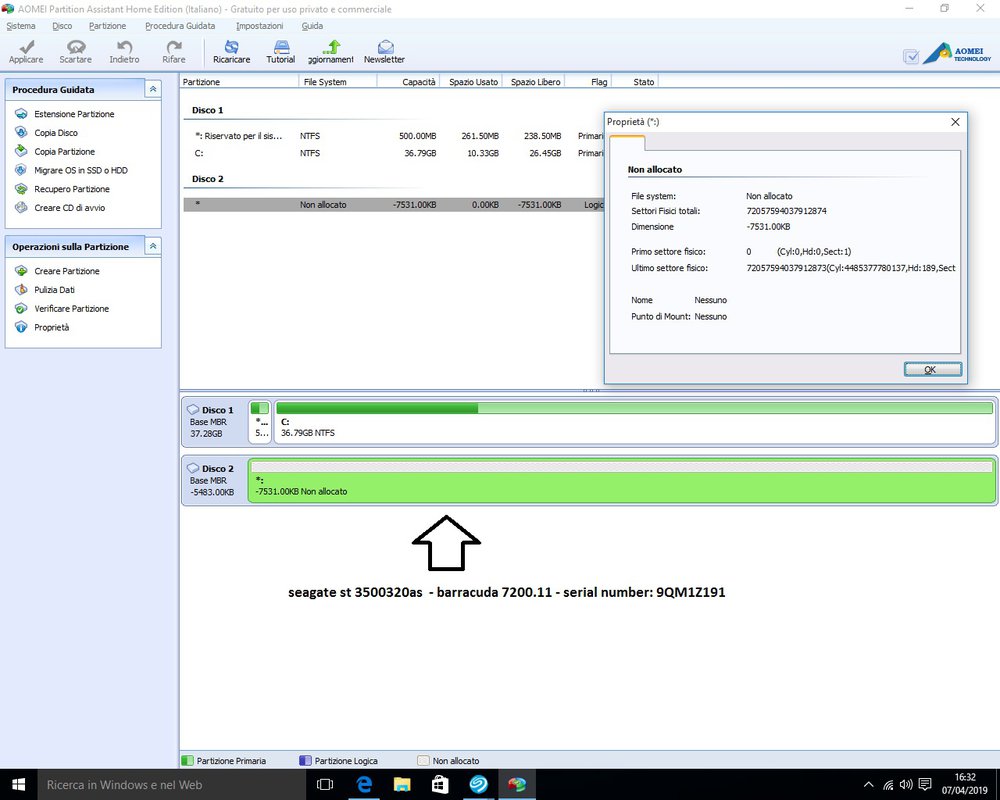Collapse the Procedura Guidata panel

(152, 89)
